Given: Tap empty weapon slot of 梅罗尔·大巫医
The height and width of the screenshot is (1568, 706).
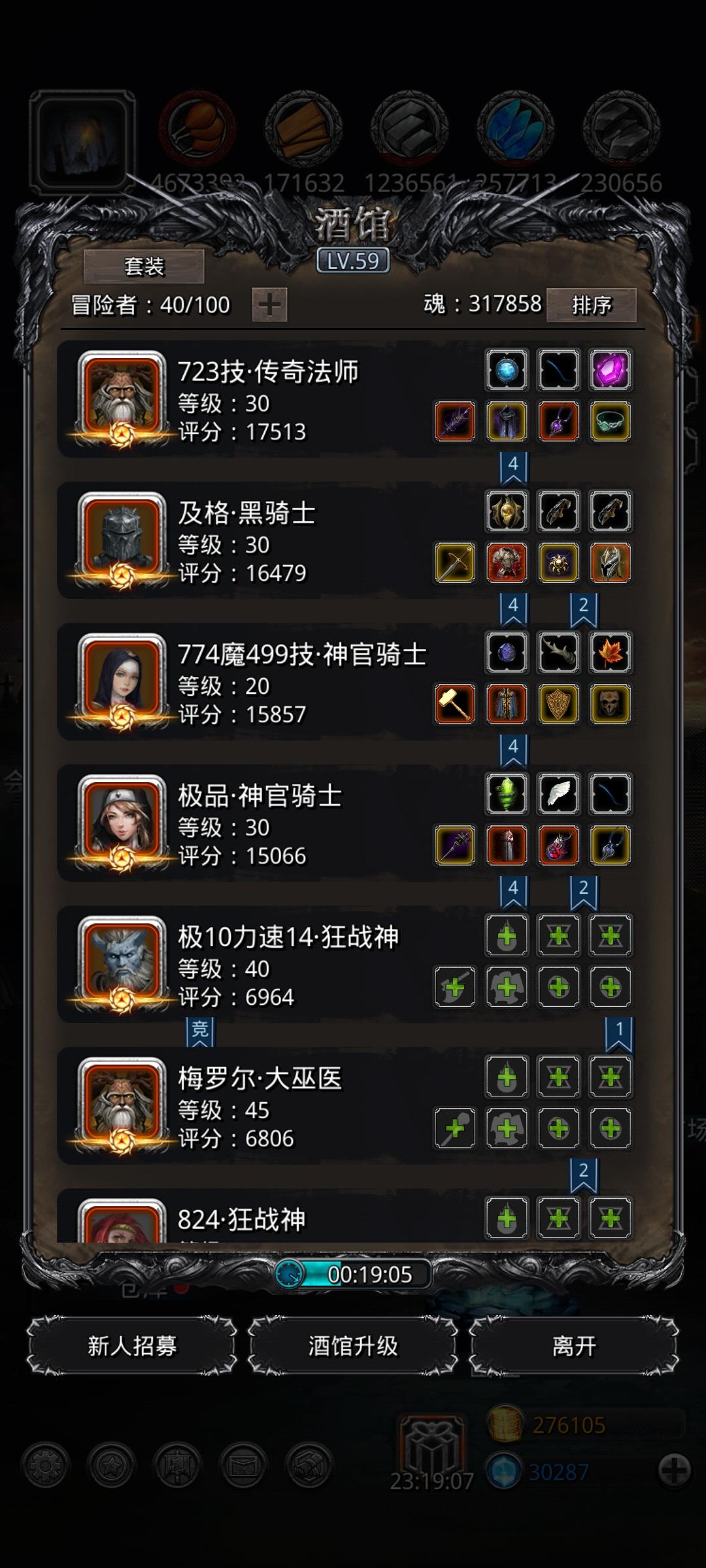Looking at the screenshot, I should pos(454,1128).
